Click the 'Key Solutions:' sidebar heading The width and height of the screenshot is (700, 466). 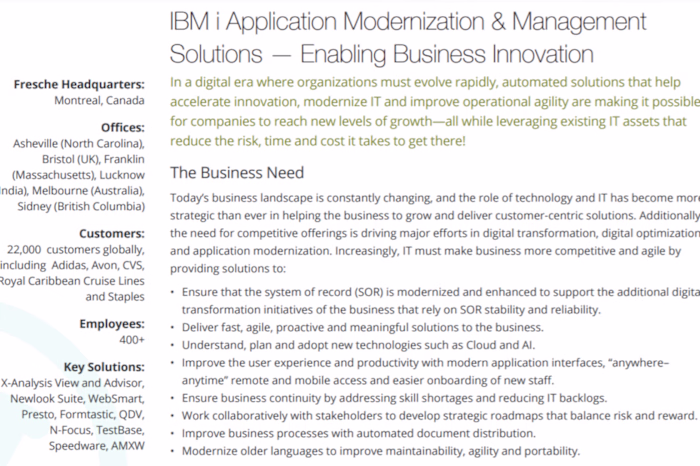104,367
